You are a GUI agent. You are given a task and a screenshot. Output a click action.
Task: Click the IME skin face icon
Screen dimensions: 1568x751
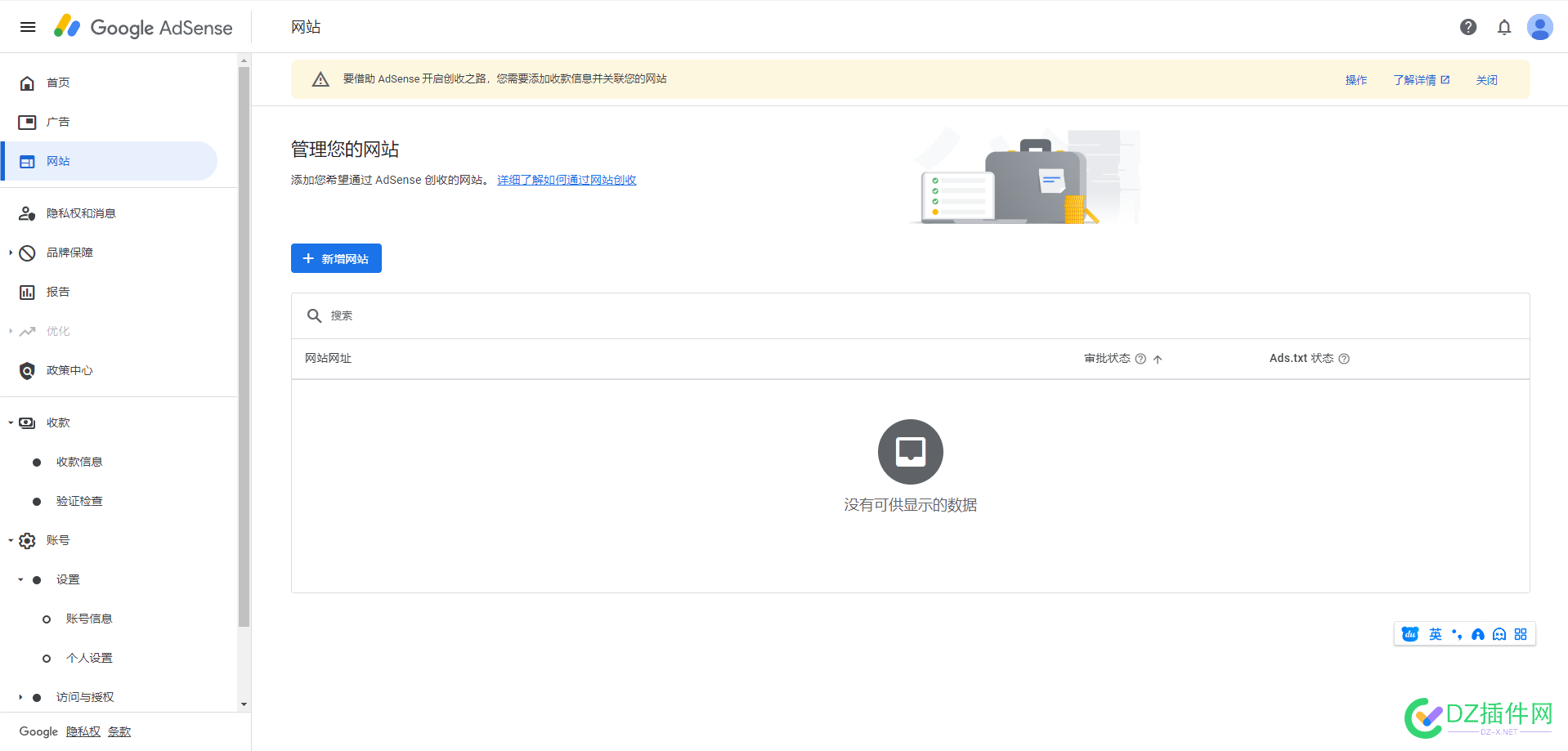[x=1499, y=634]
